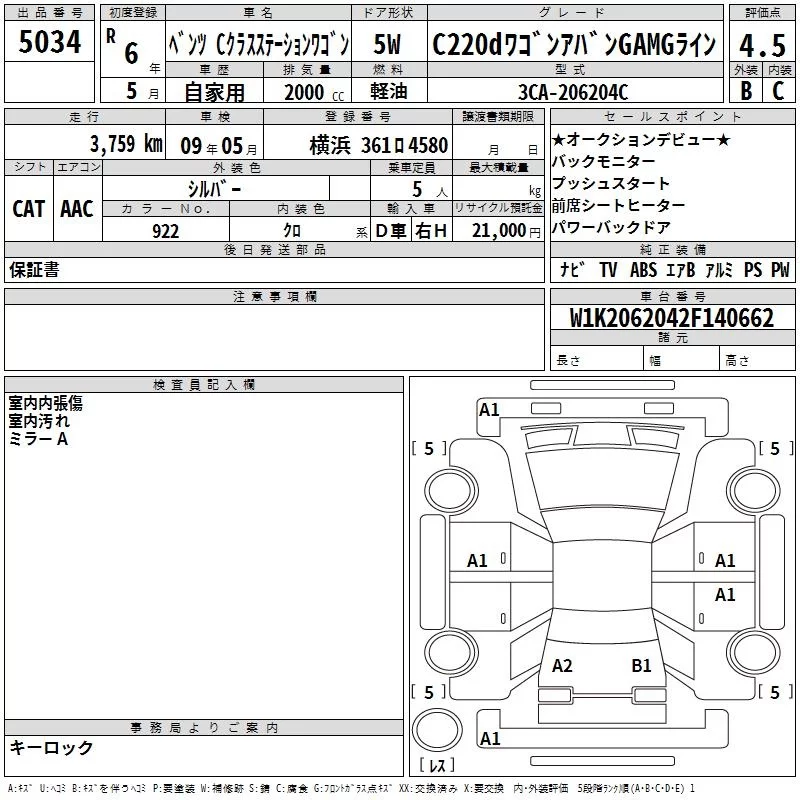
Task: Click the B1 damage mark on the car diagram
Action: 641,665
